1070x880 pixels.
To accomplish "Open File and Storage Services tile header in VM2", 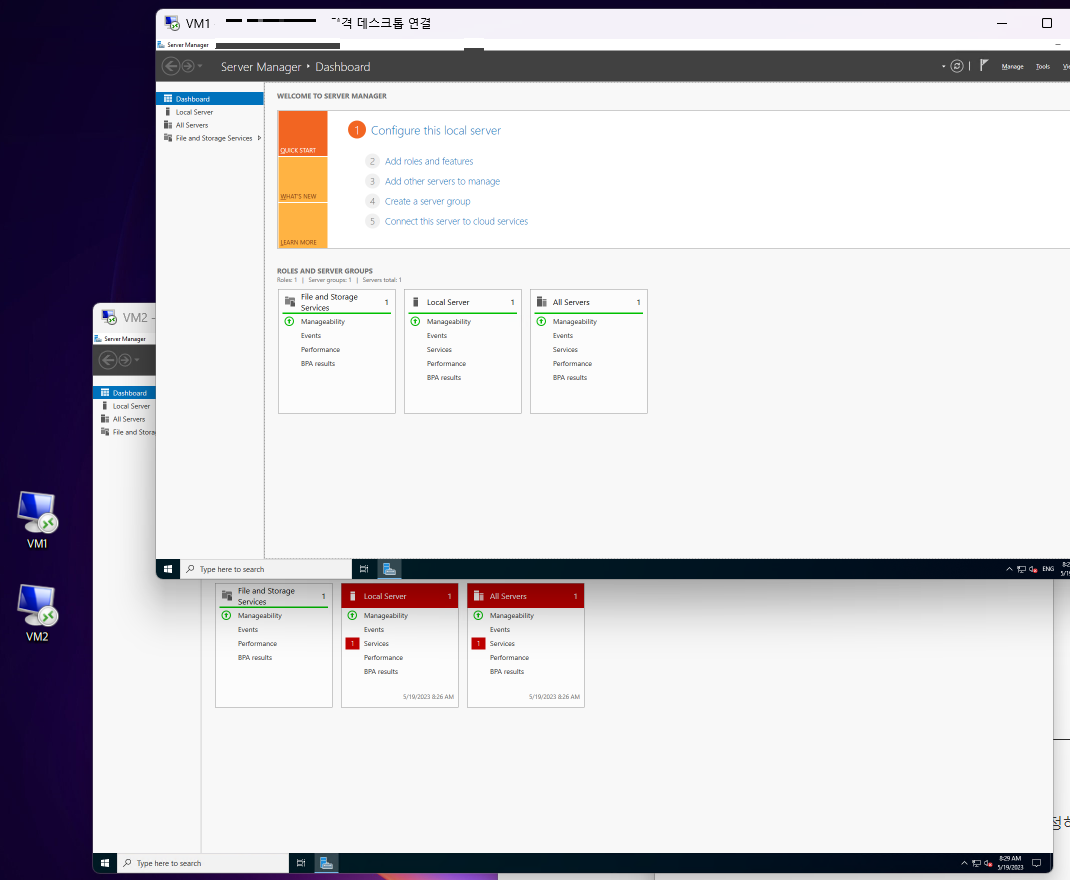I will [x=274, y=596].
